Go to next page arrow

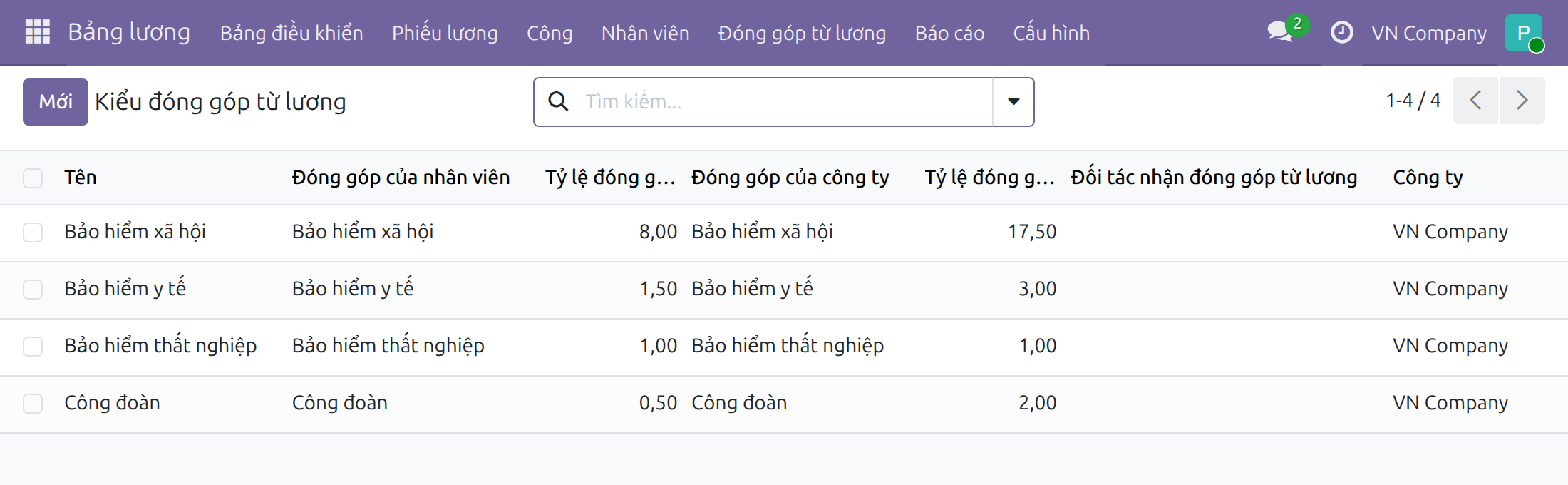coord(1522,101)
